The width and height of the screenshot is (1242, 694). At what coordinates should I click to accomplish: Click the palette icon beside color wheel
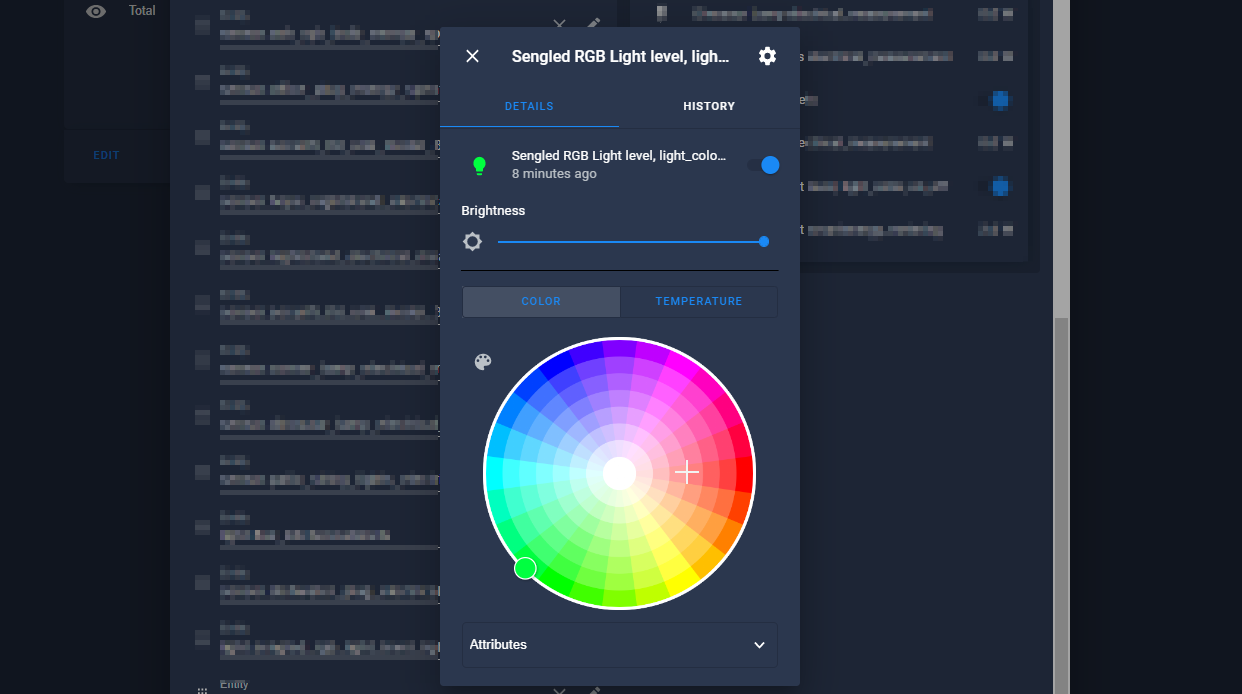click(483, 362)
